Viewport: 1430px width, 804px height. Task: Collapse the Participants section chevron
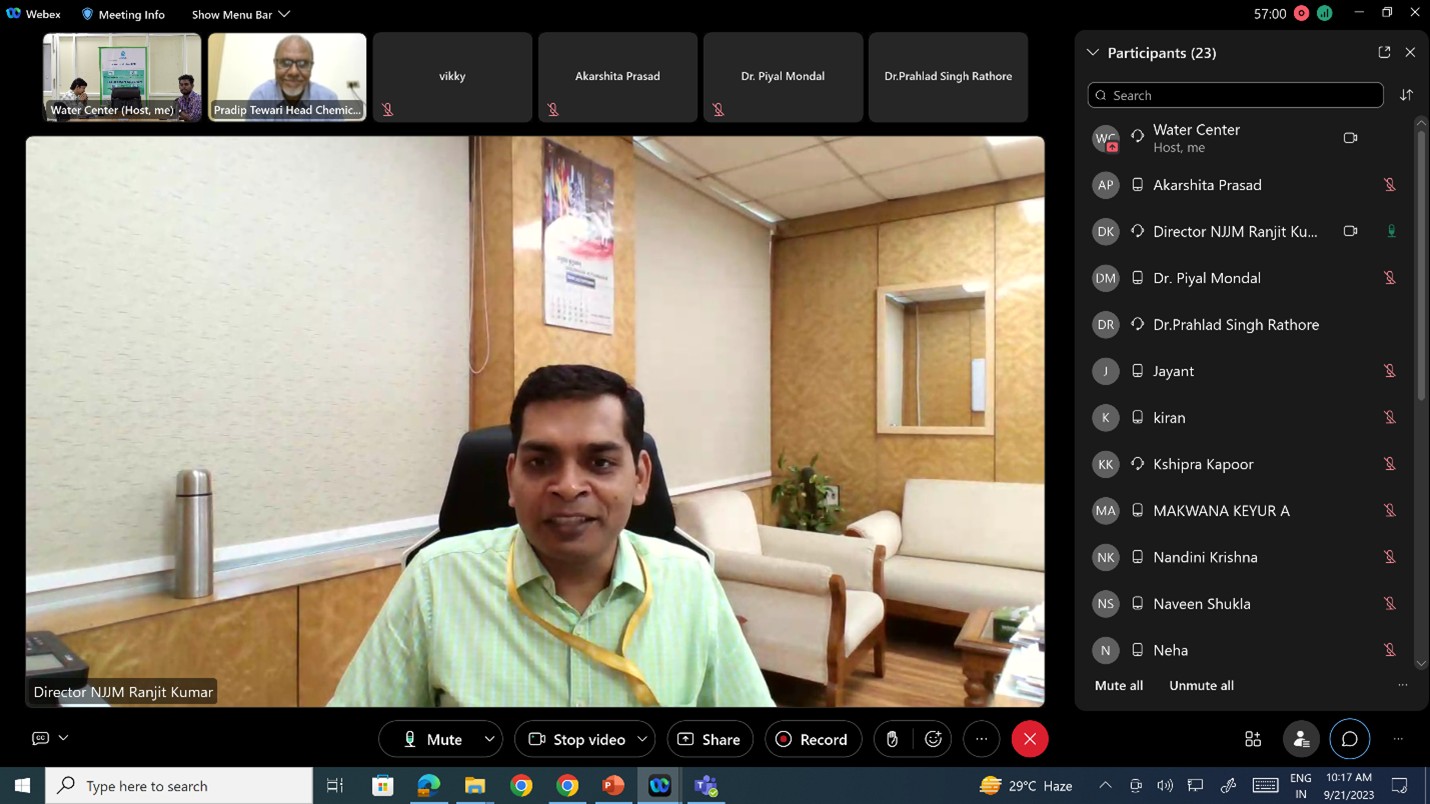click(1092, 53)
